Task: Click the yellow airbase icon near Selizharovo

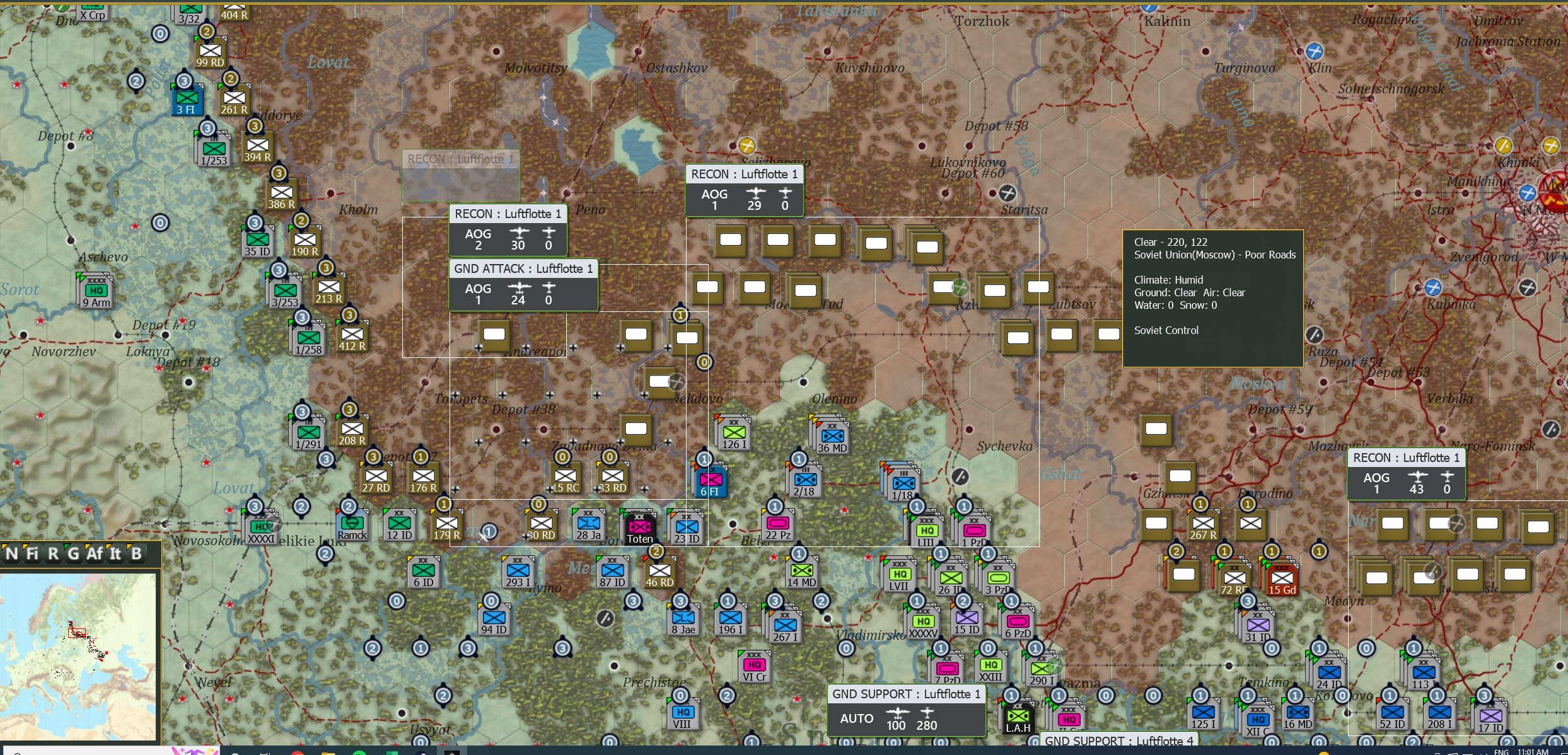Action: [x=746, y=146]
